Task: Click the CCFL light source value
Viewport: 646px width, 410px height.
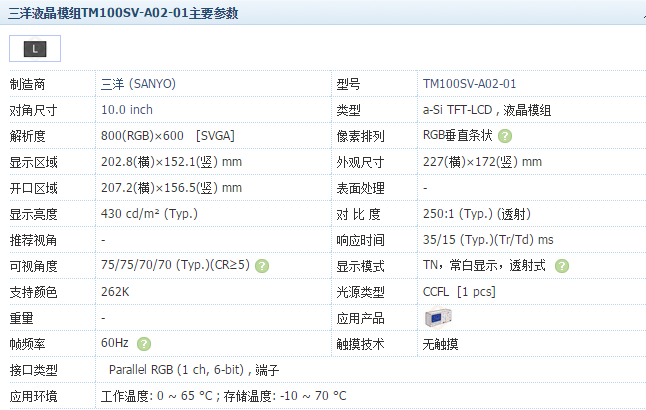Action: click(437, 292)
